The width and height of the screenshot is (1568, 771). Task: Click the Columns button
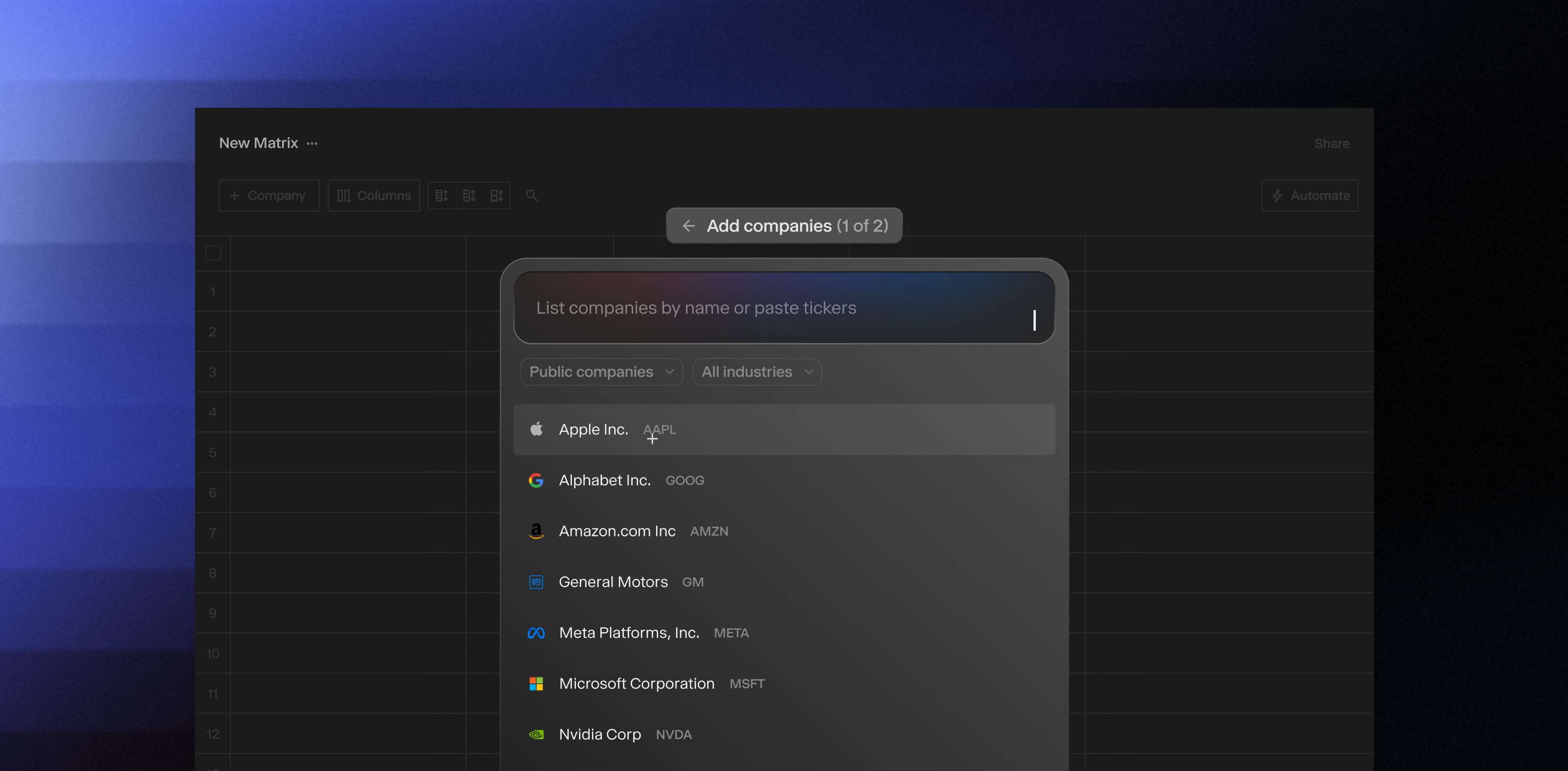374,195
